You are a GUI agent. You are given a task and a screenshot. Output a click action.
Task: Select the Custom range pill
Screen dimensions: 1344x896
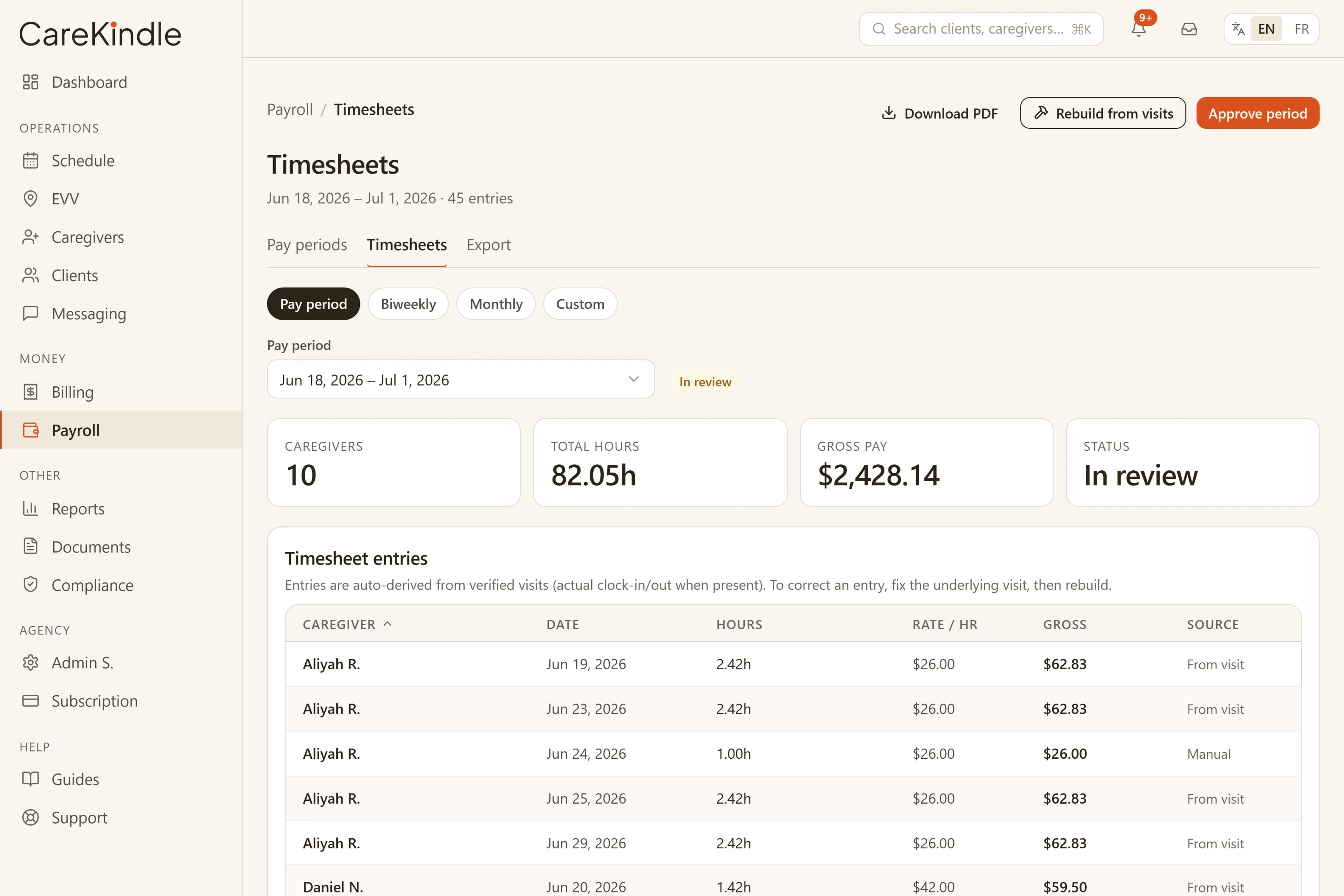pyautogui.click(x=580, y=304)
